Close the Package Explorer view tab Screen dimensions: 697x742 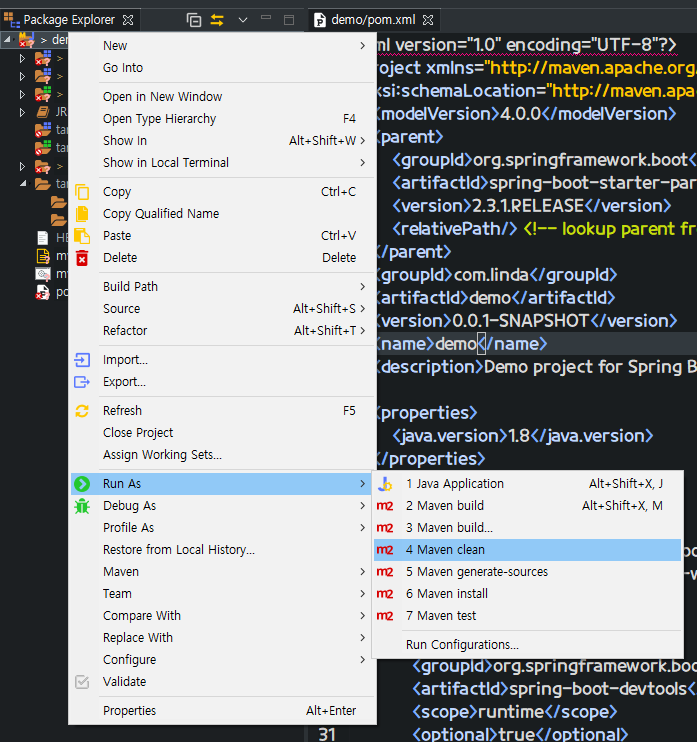[128, 20]
